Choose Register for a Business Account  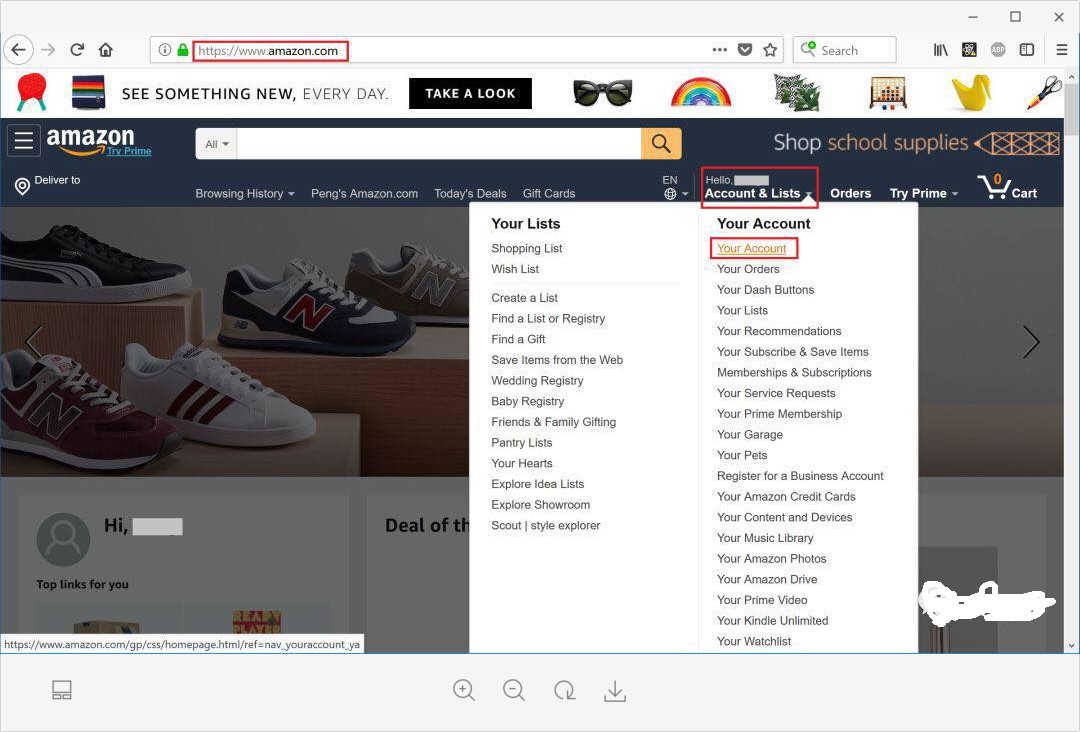pyautogui.click(x=800, y=476)
